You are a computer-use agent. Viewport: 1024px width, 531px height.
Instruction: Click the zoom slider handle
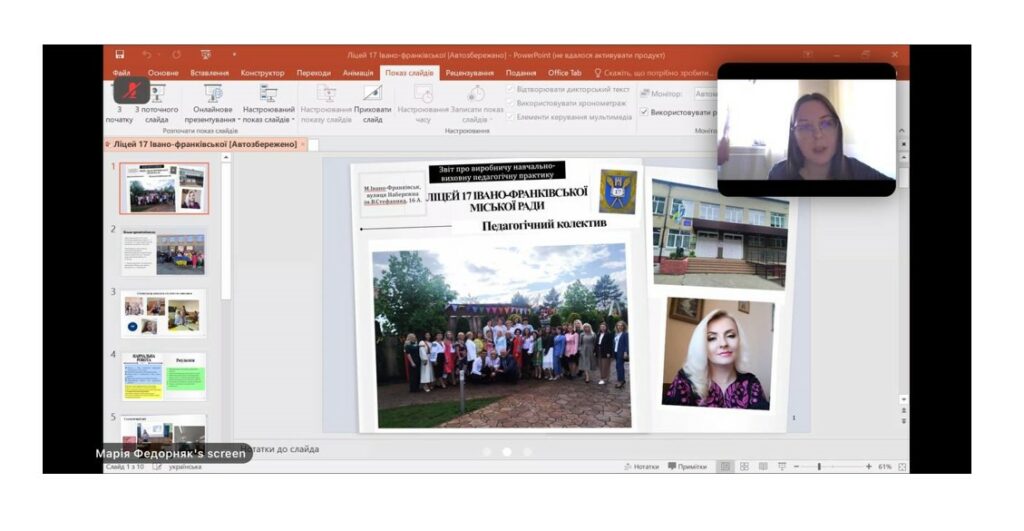click(x=819, y=466)
